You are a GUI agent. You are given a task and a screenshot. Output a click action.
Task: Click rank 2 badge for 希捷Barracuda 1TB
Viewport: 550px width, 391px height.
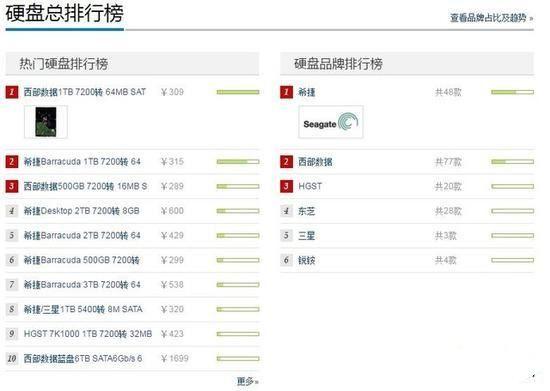point(12,162)
